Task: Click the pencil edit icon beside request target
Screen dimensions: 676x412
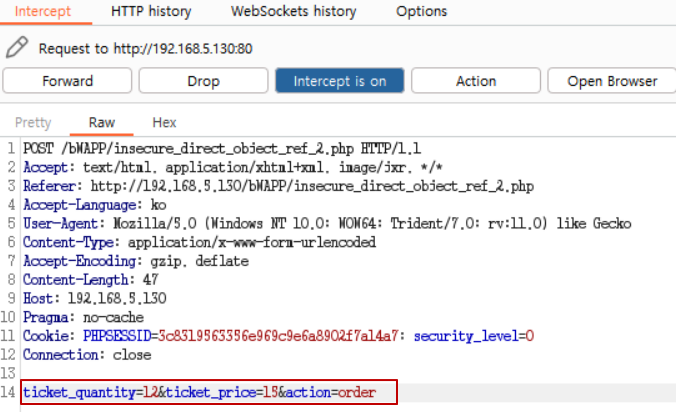Action: (17, 47)
